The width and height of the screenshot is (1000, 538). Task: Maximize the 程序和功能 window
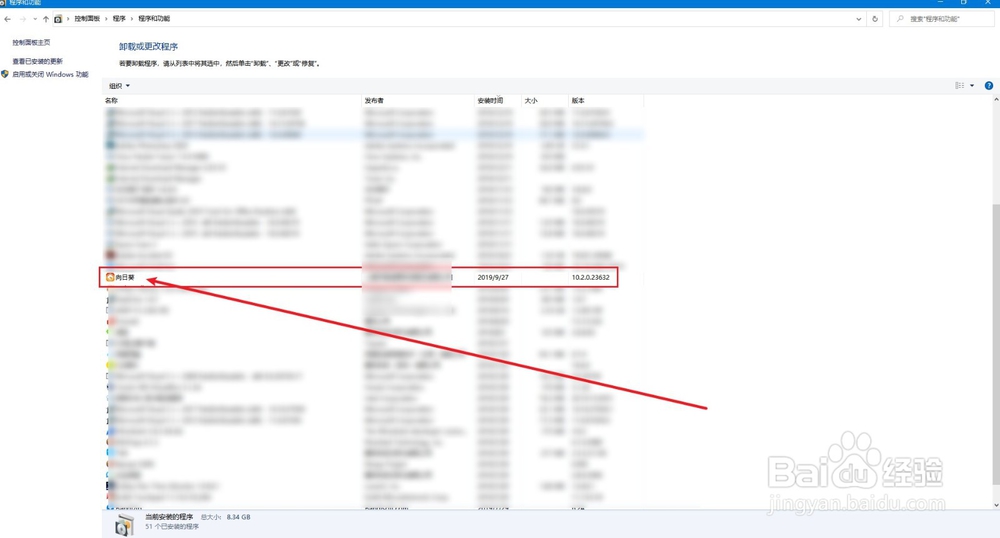(964, 3)
